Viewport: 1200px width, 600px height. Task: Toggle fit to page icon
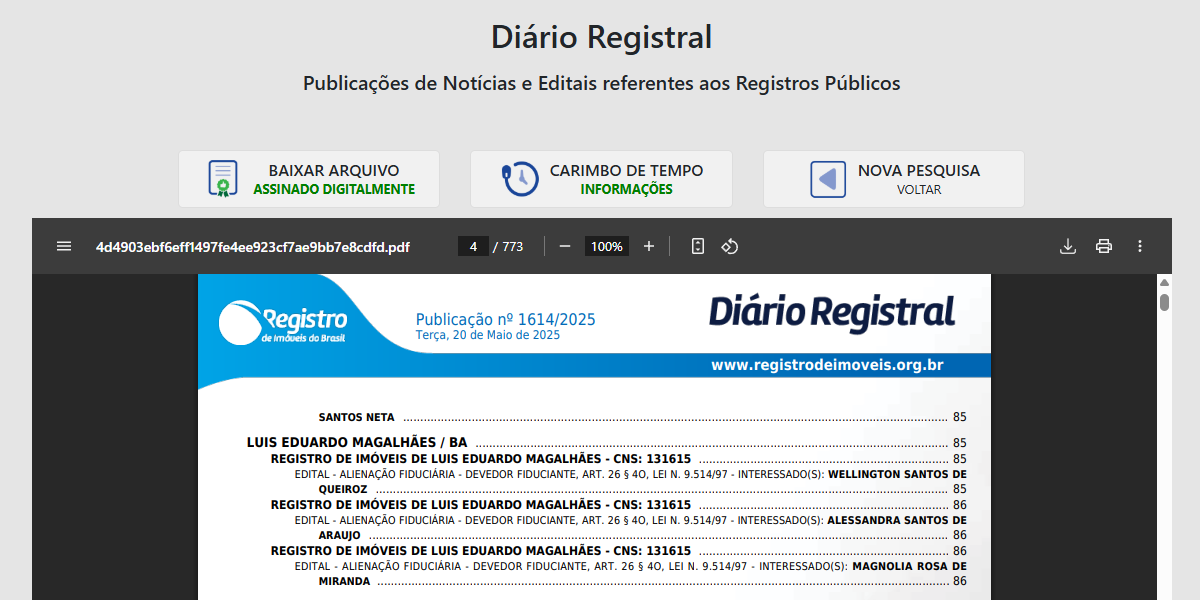pyautogui.click(x=698, y=246)
